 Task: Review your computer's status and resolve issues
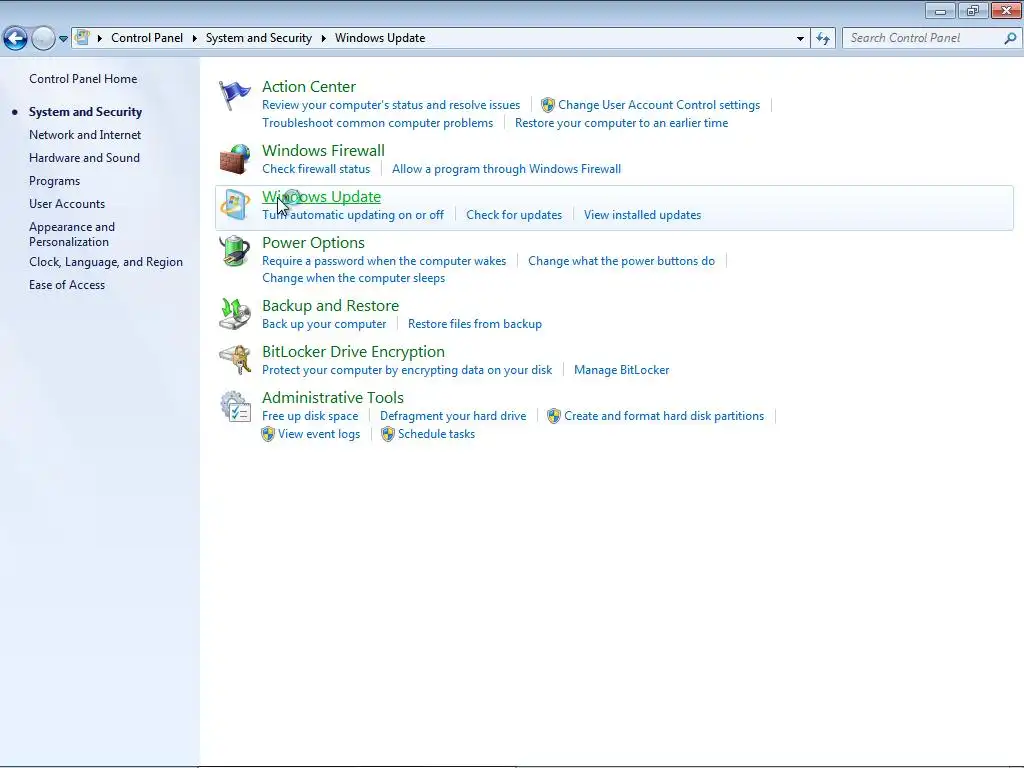(x=391, y=105)
